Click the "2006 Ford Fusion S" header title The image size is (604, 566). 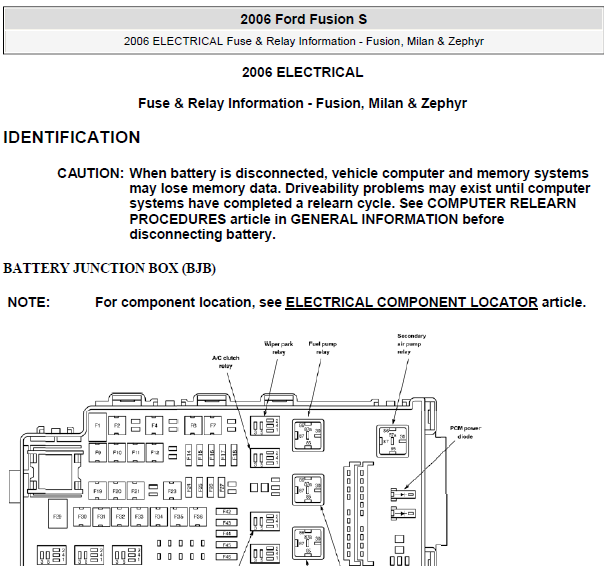[304, 19]
